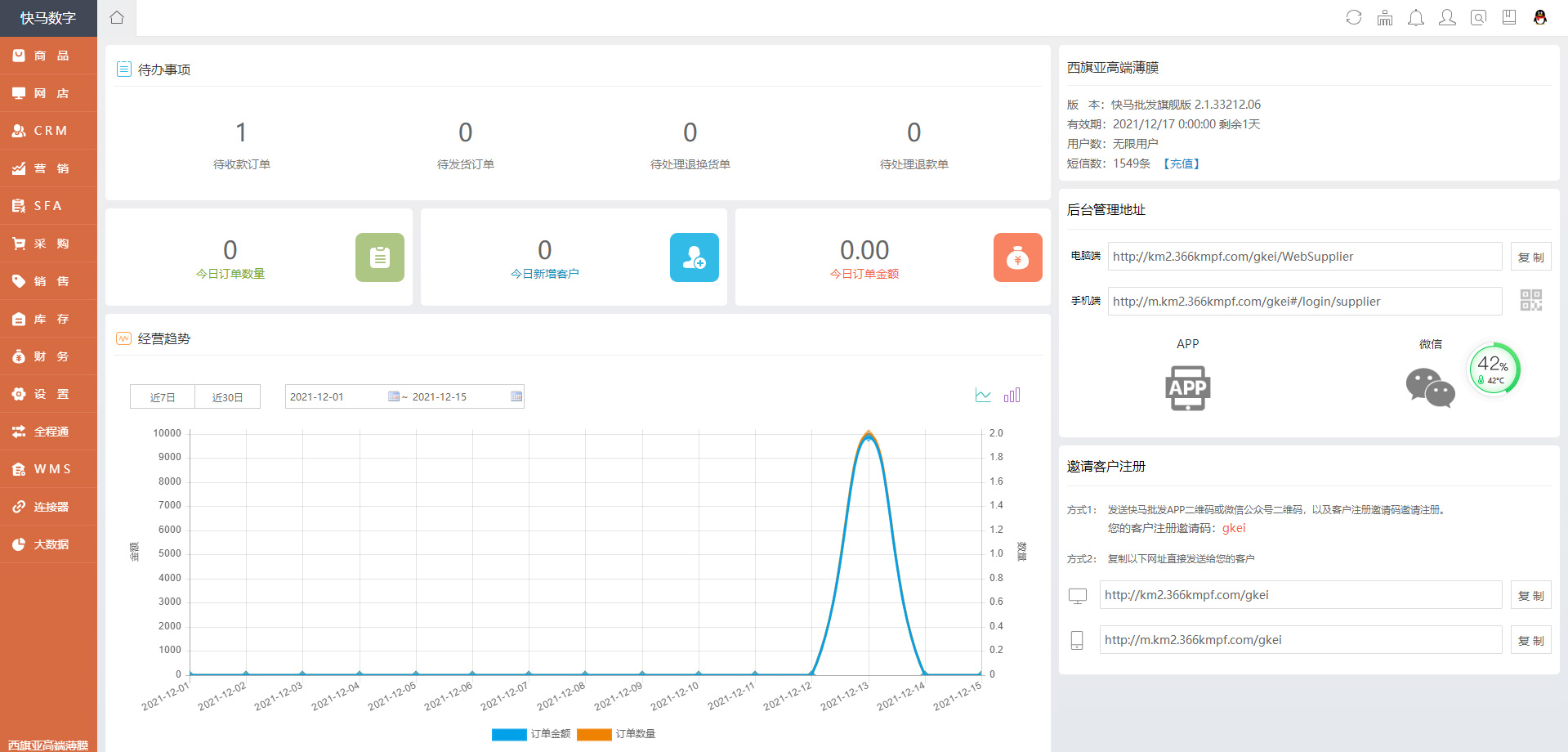Click the APP download icon

point(1187,387)
